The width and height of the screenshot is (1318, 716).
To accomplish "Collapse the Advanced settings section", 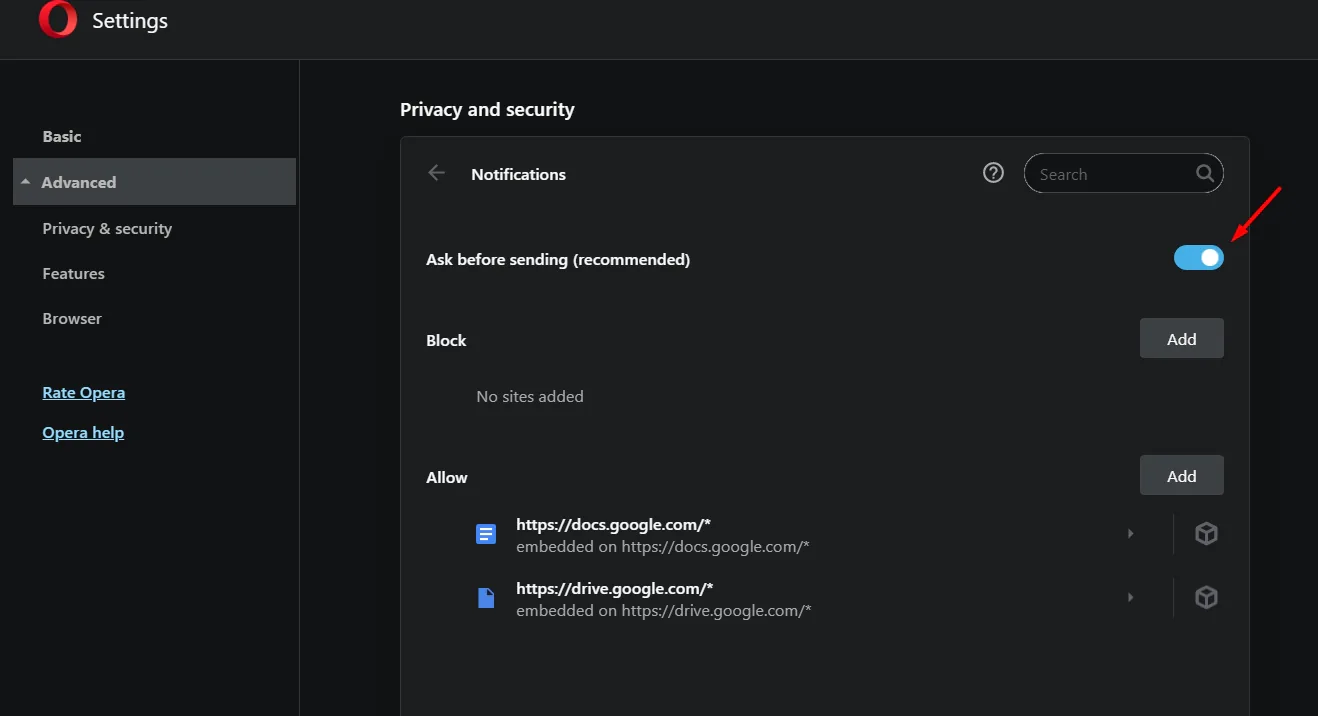I will pyautogui.click(x=154, y=182).
